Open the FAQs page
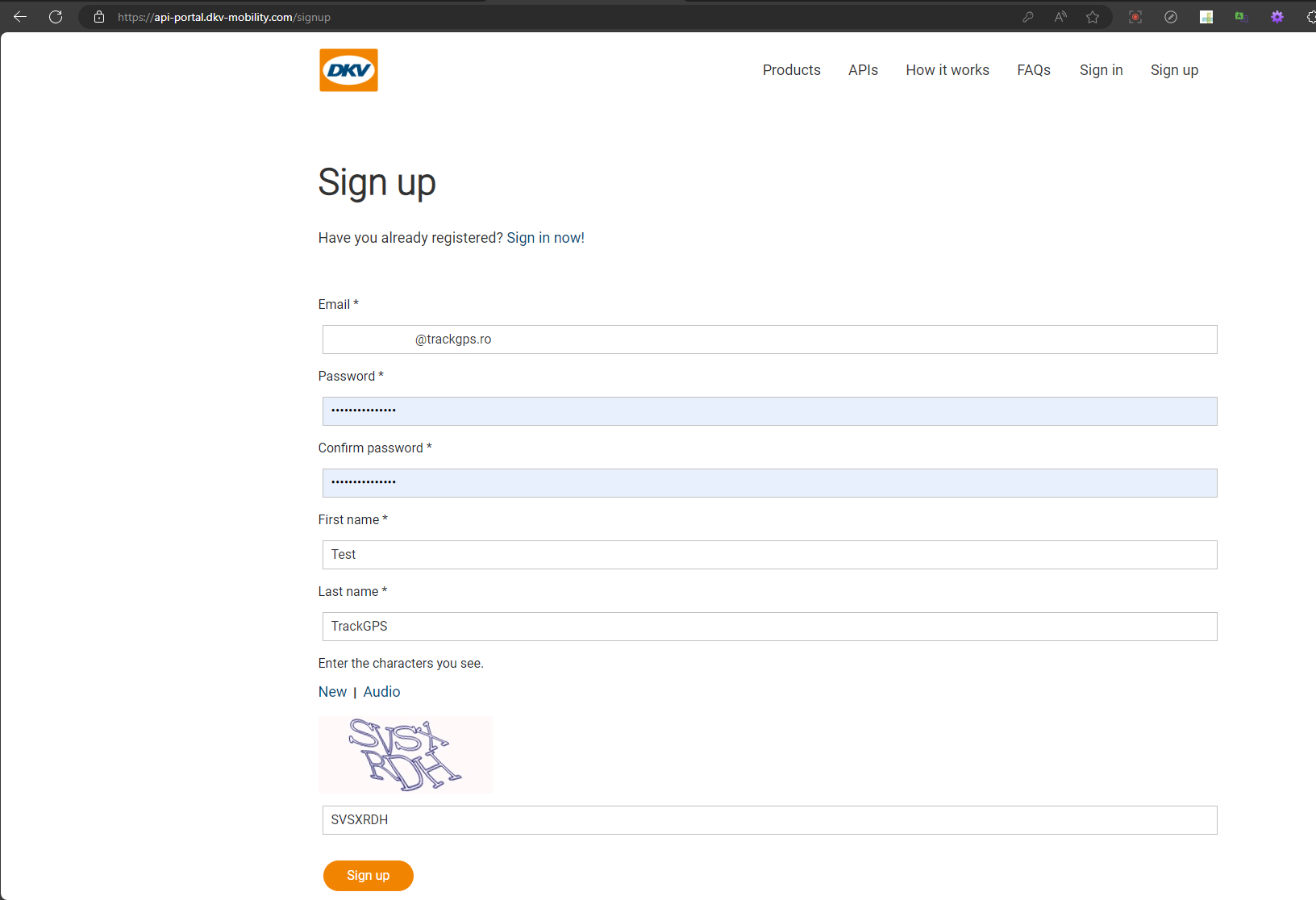Image resolution: width=1316 pixels, height=900 pixels. click(x=1034, y=70)
